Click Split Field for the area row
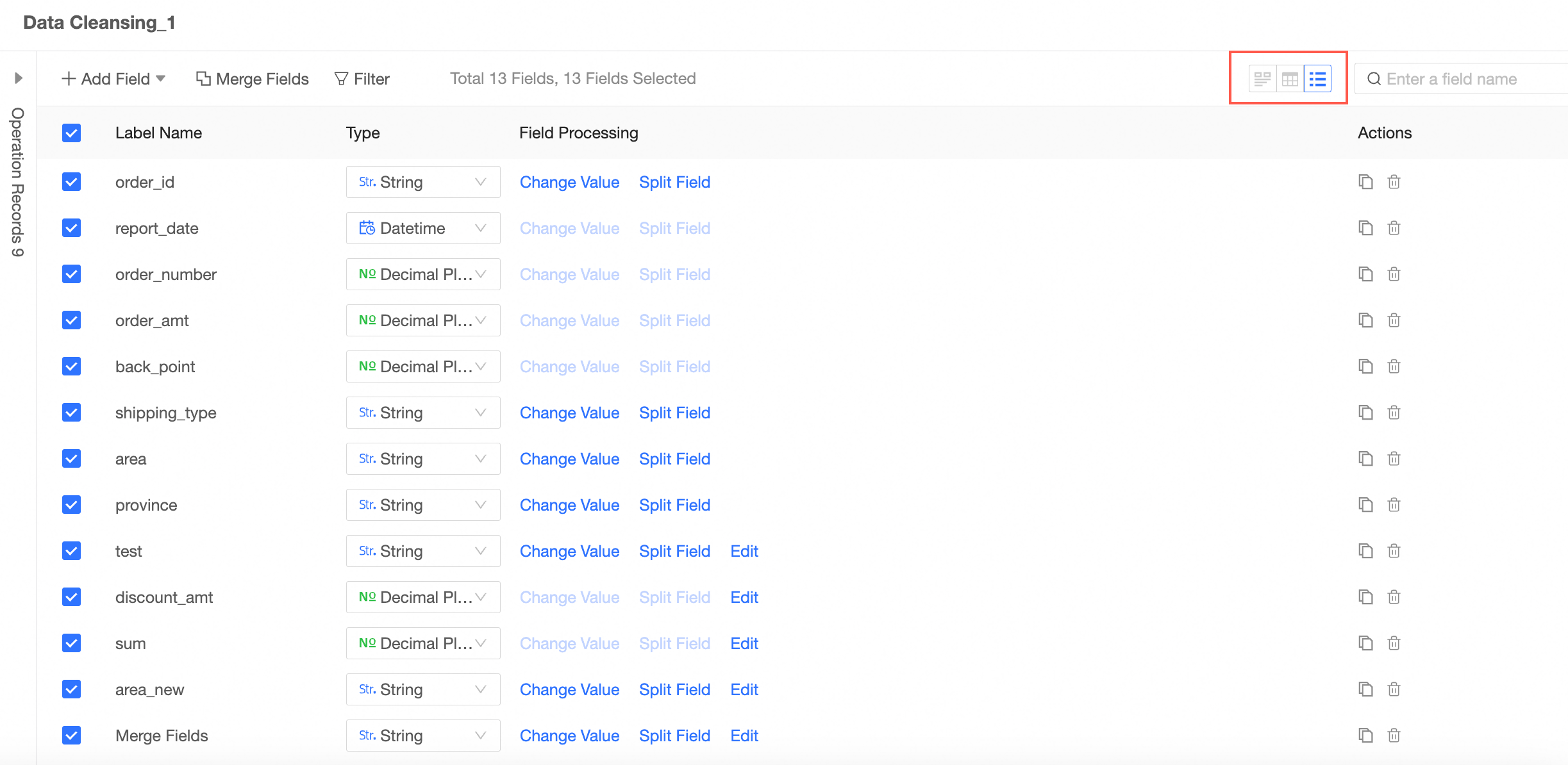1568x765 pixels. (674, 459)
